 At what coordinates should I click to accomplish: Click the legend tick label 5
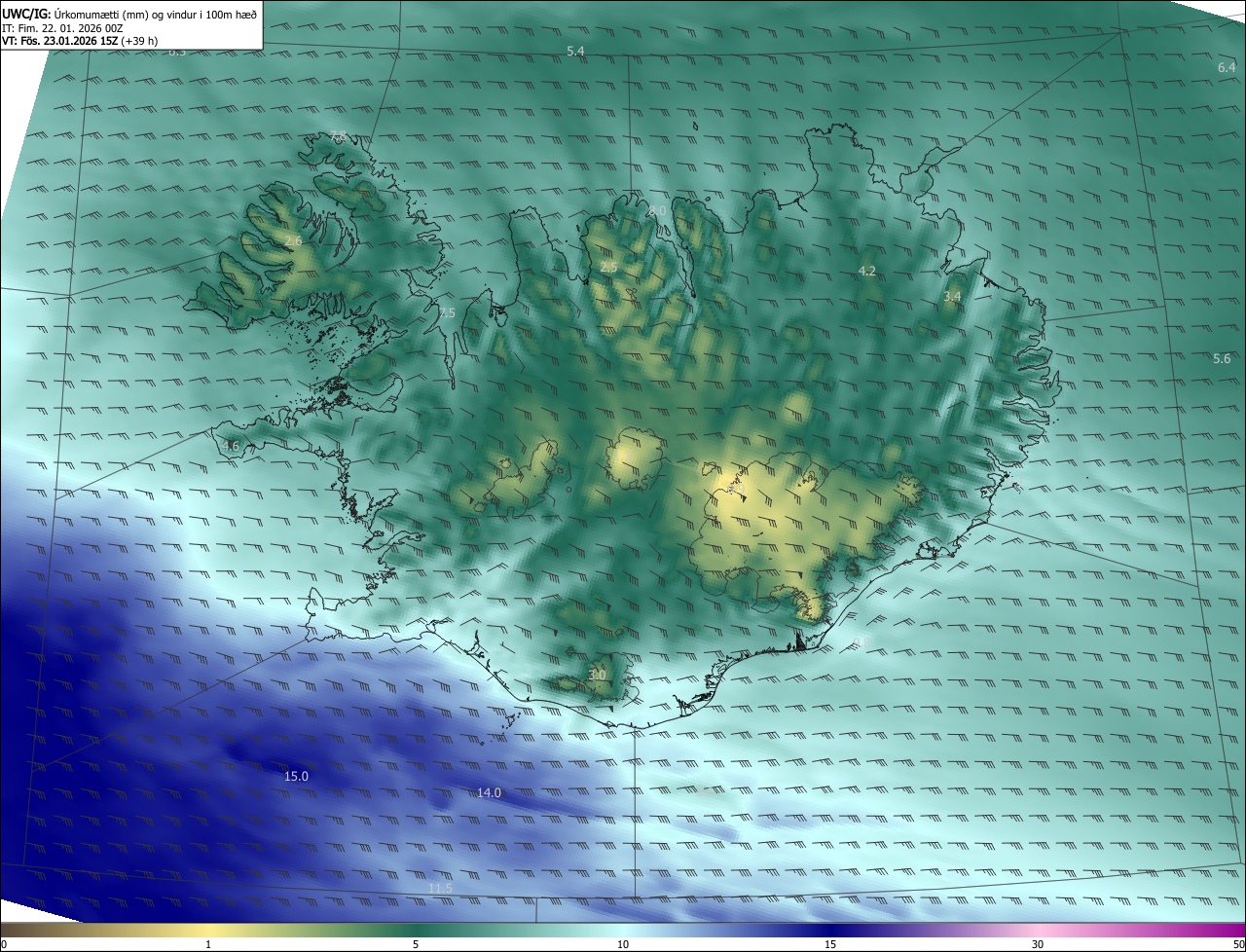coord(416,944)
